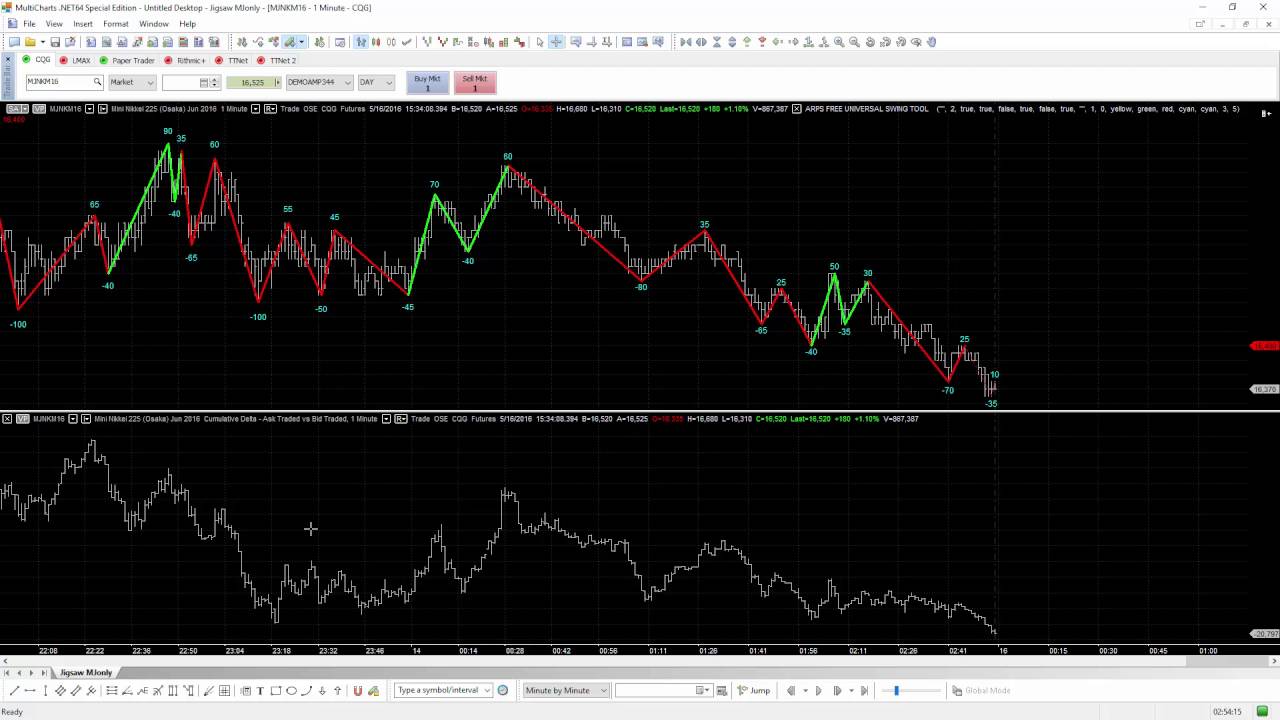1280x720 pixels.
Task: Toggle the Global Mode option
Action: point(981,690)
